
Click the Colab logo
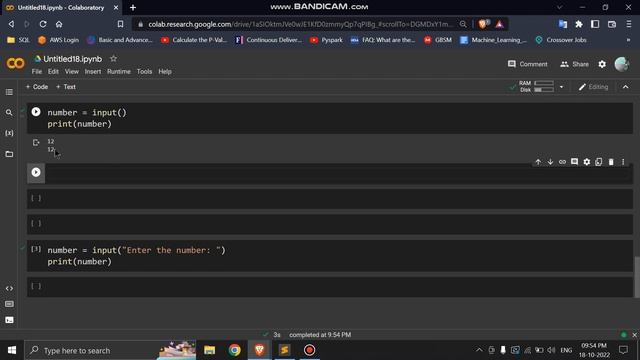point(16,63)
